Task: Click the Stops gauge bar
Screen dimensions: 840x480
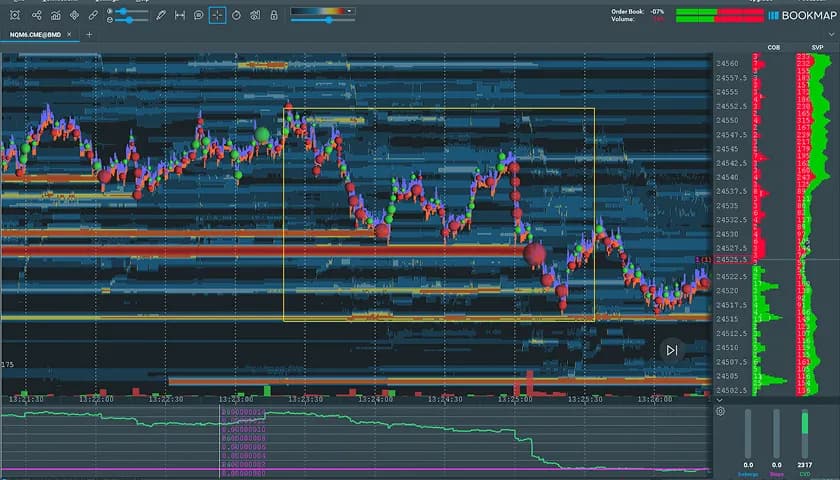Action: click(x=777, y=433)
